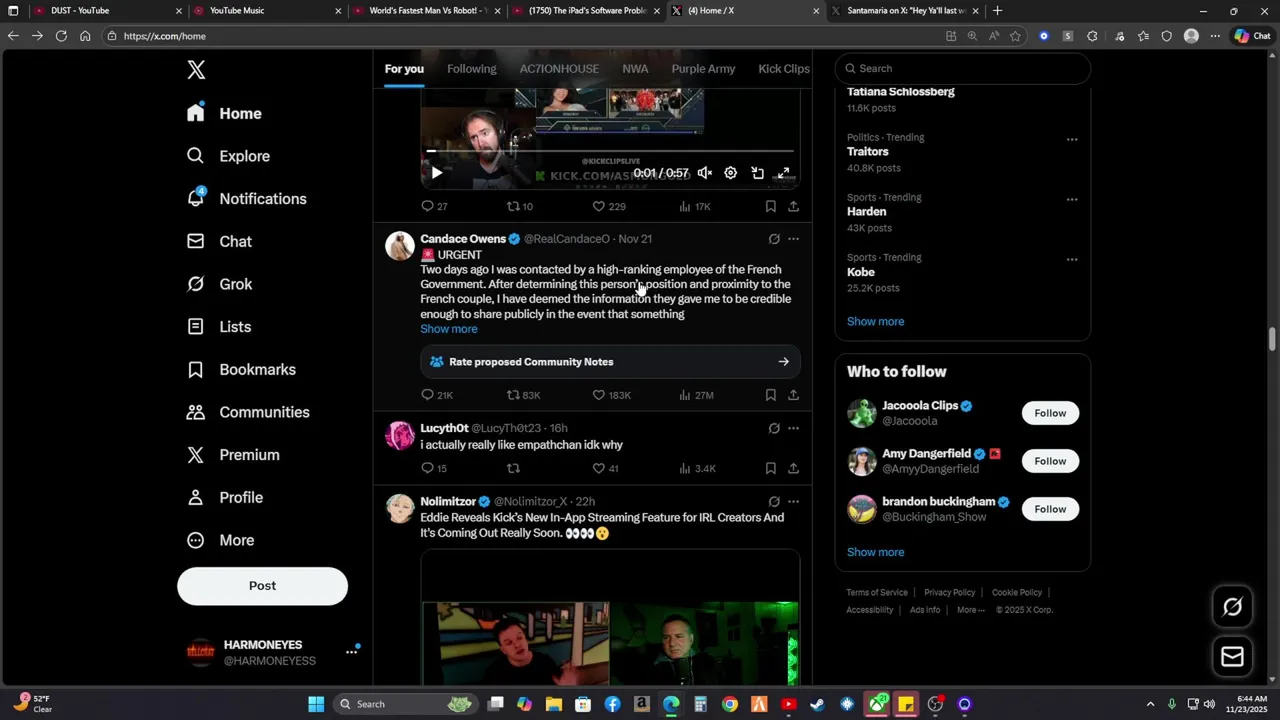
Task: Switch to the Purple Army tab
Action: (x=703, y=69)
